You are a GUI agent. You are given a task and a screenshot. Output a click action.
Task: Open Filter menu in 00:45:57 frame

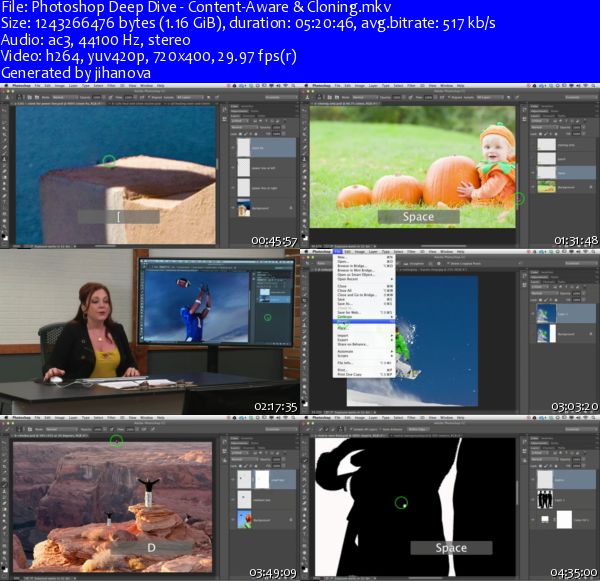[111, 86]
